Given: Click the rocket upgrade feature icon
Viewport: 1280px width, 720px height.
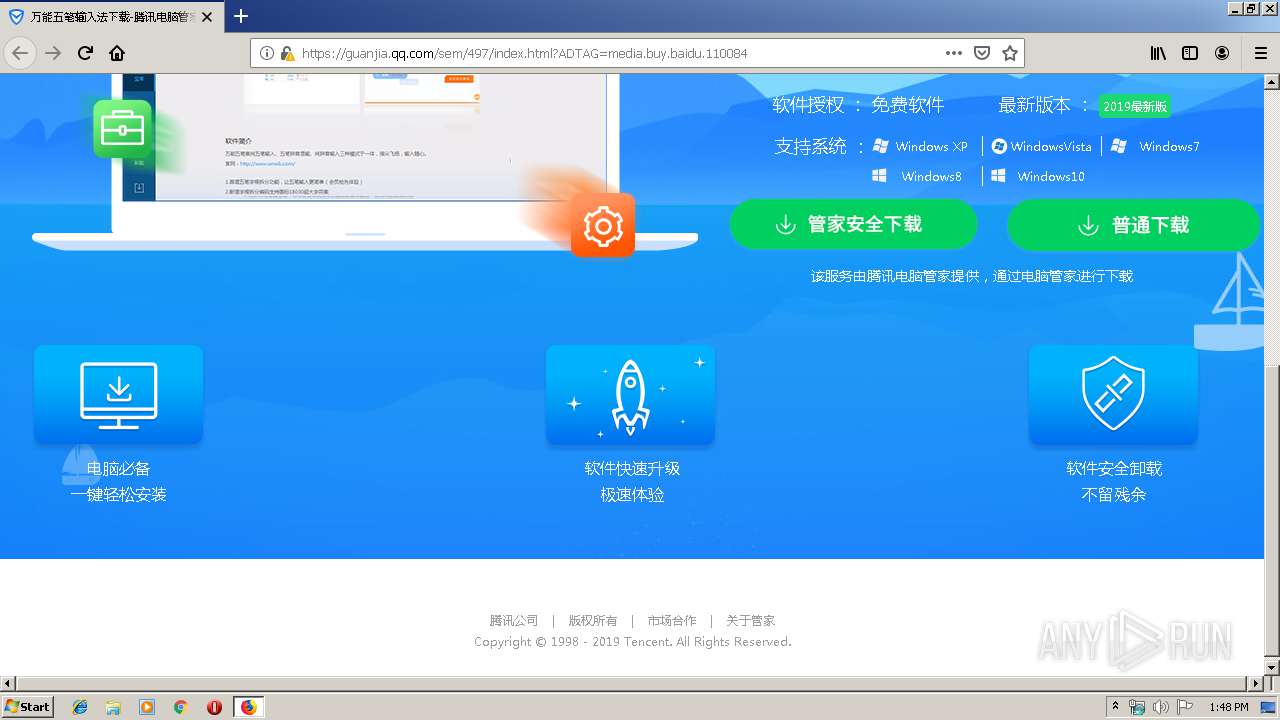Looking at the screenshot, I should click(630, 394).
